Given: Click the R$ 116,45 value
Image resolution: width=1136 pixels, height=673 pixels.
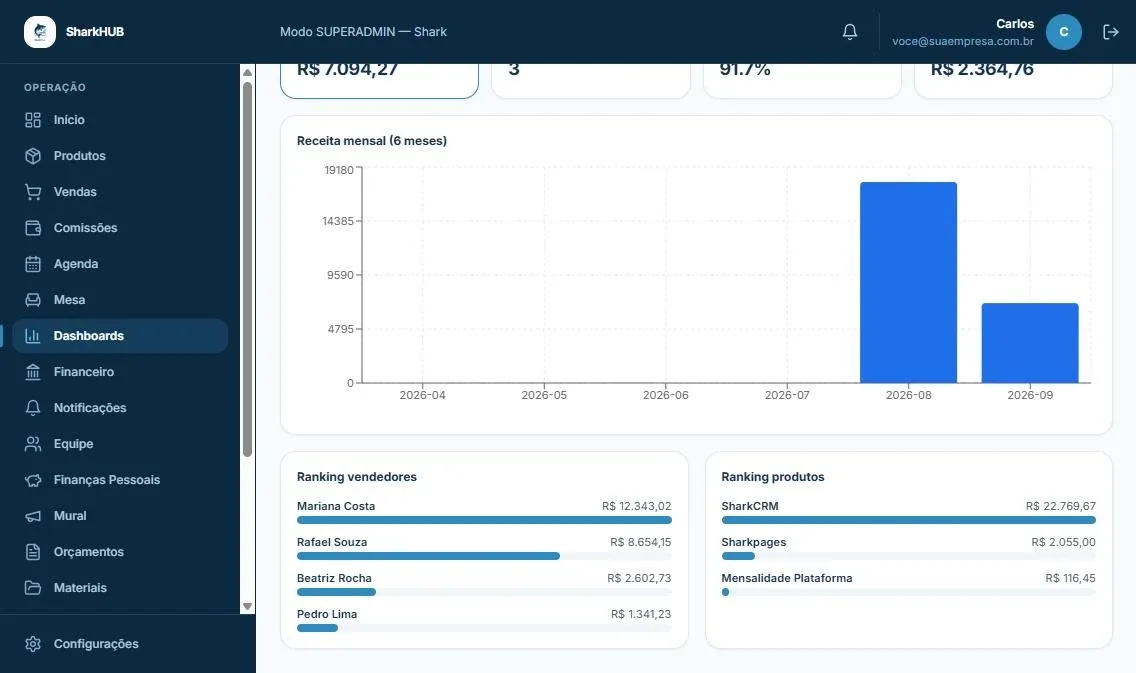Looking at the screenshot, I should (1070, 578).
